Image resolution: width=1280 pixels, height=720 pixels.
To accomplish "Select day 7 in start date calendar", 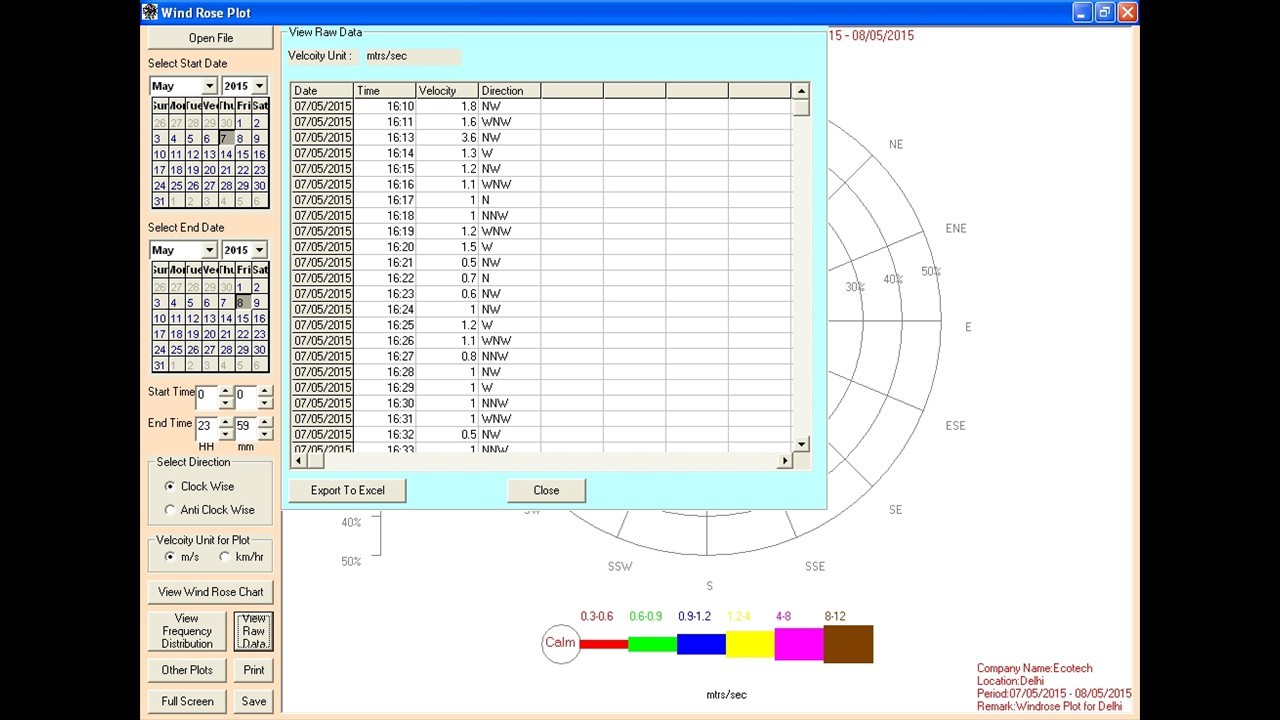I will click(225, 138).
